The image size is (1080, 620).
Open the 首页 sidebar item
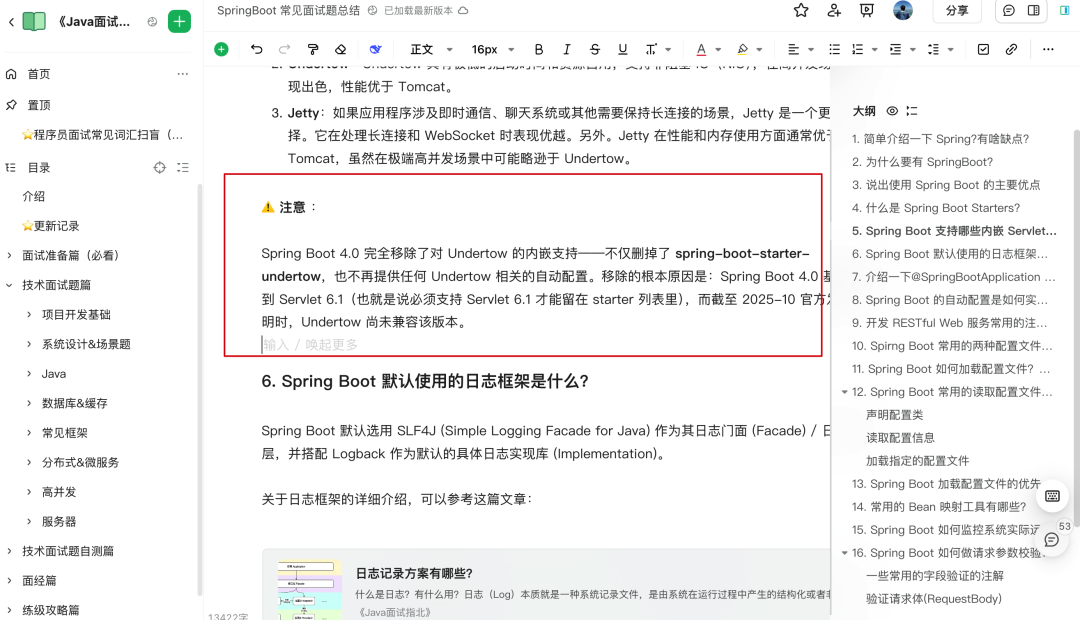[x=40, y=73]
